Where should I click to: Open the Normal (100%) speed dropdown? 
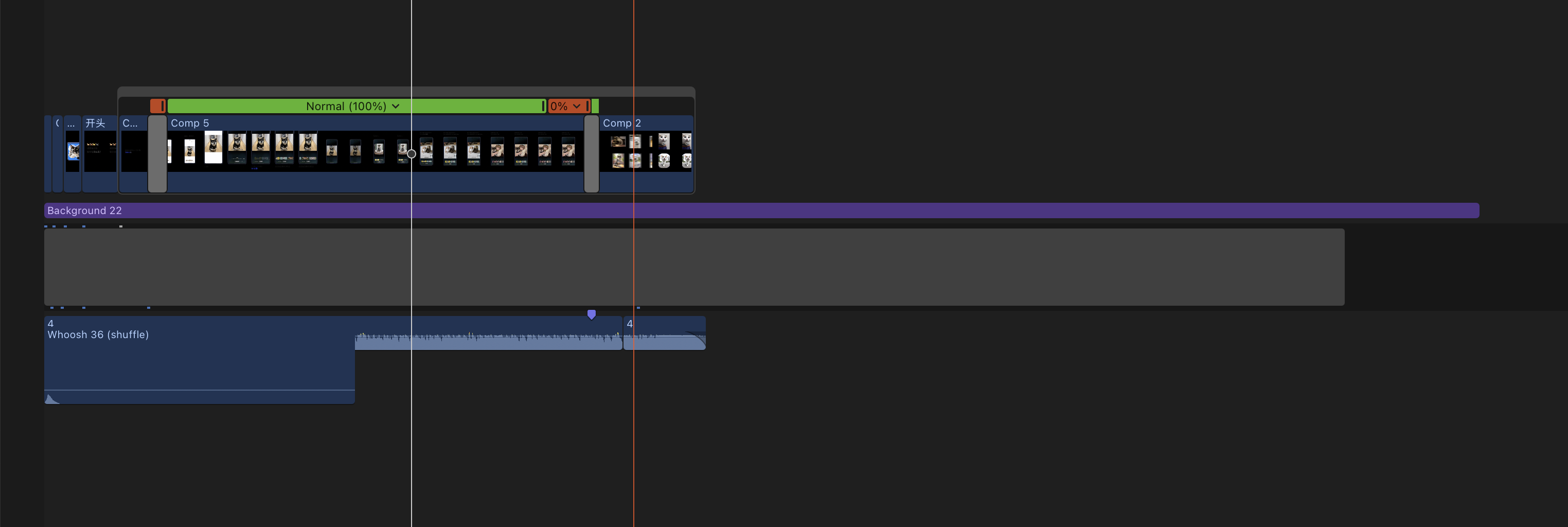(x=353, y=106)
